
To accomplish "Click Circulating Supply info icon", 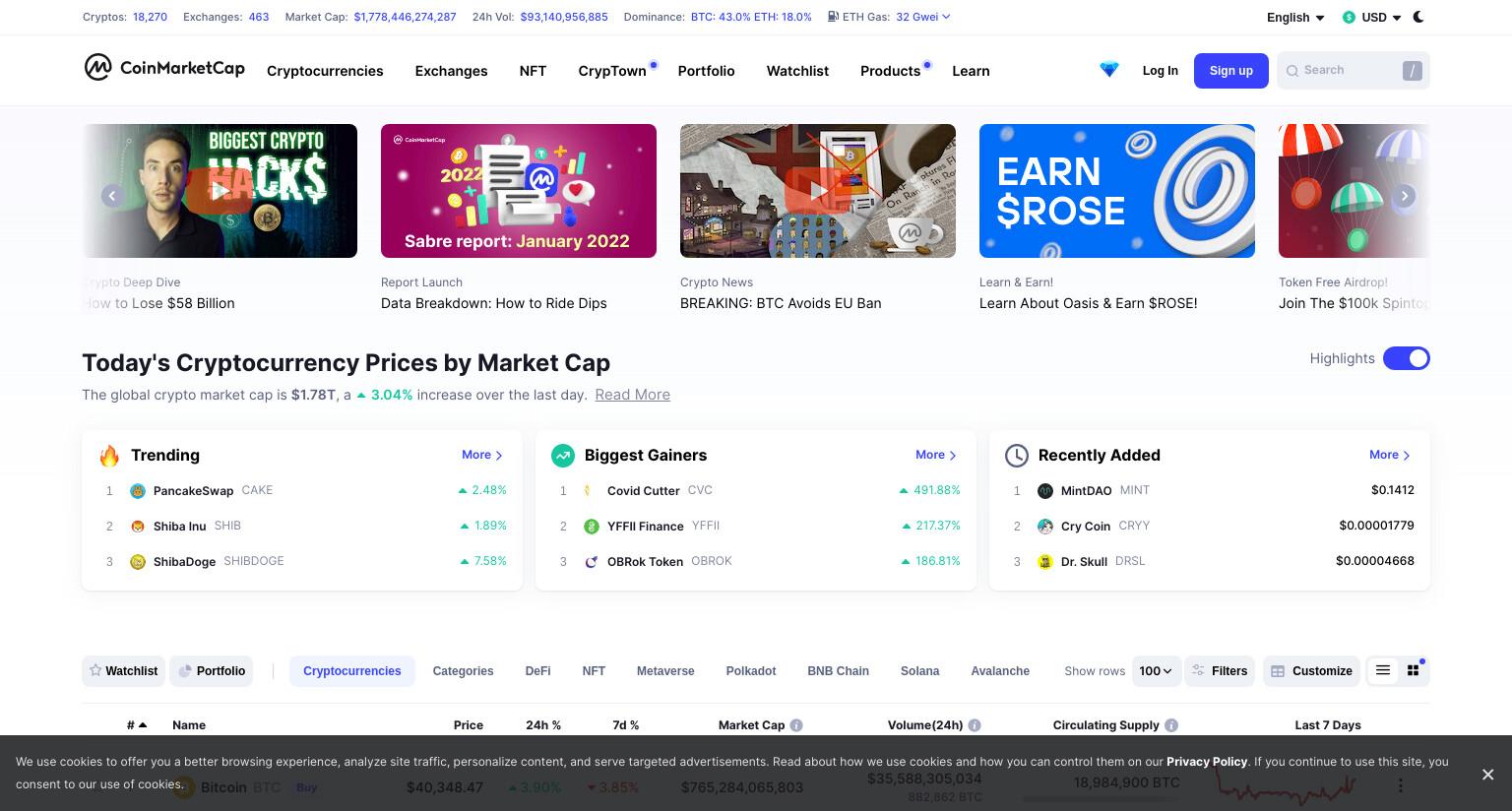I will click(1171, 725).
